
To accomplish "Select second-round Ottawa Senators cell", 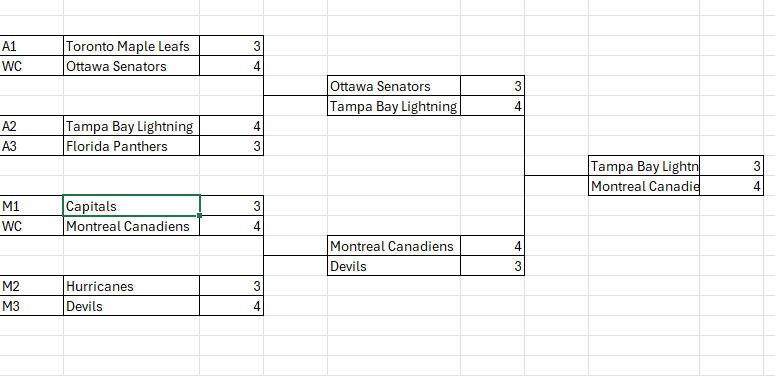I will click(x=394, y=86).
